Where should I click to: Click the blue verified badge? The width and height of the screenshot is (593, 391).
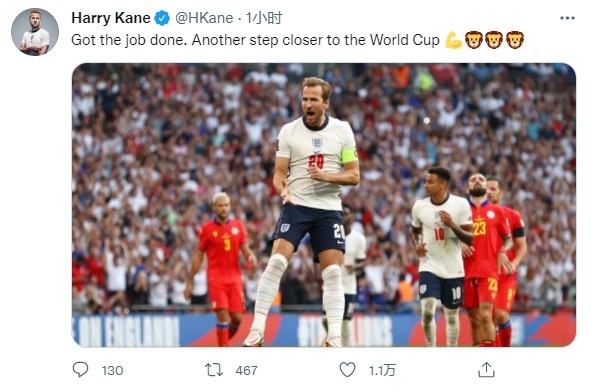click(162, 18)
